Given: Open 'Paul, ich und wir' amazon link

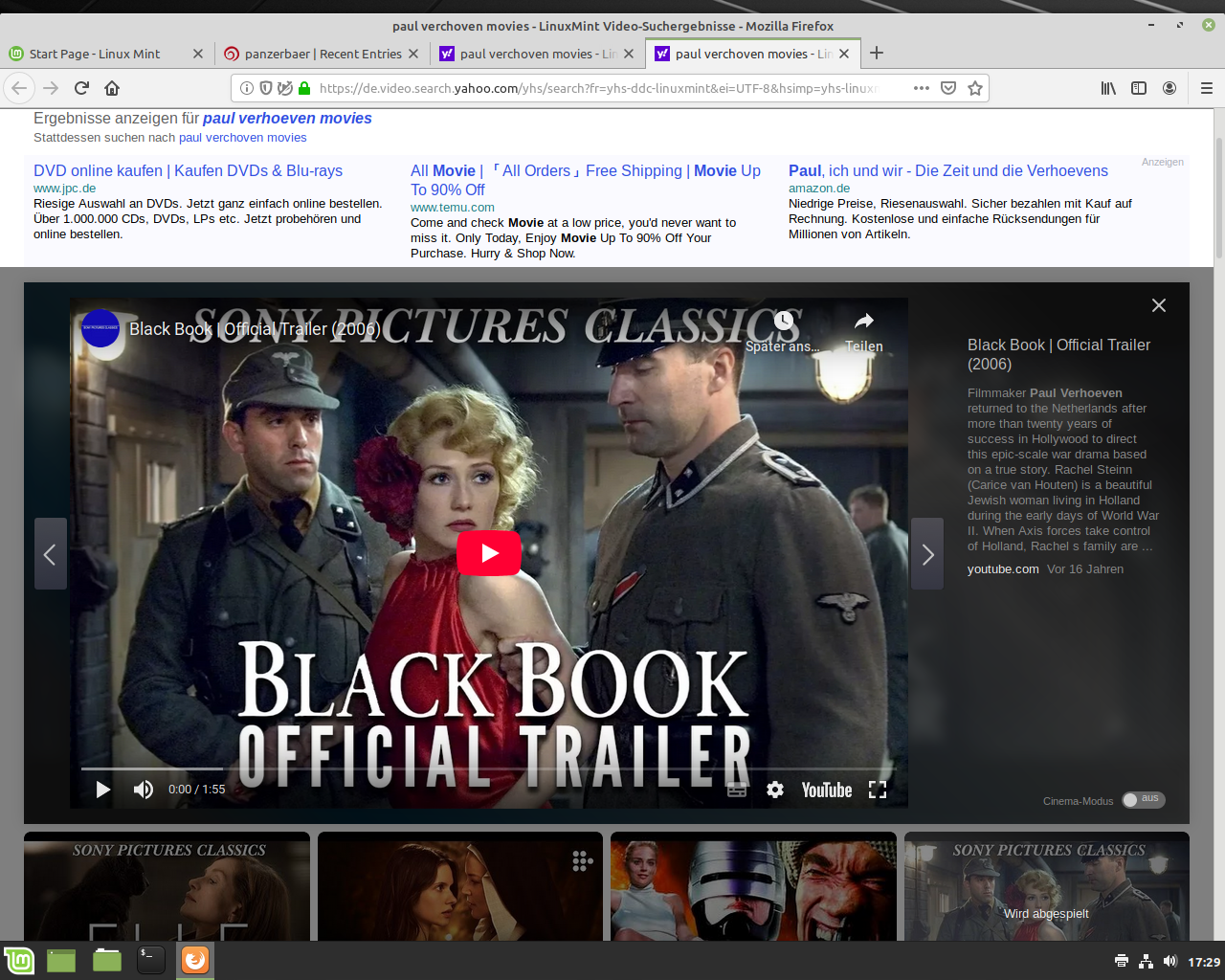Looking at the screenshot, I should click(x=948, y=171).
